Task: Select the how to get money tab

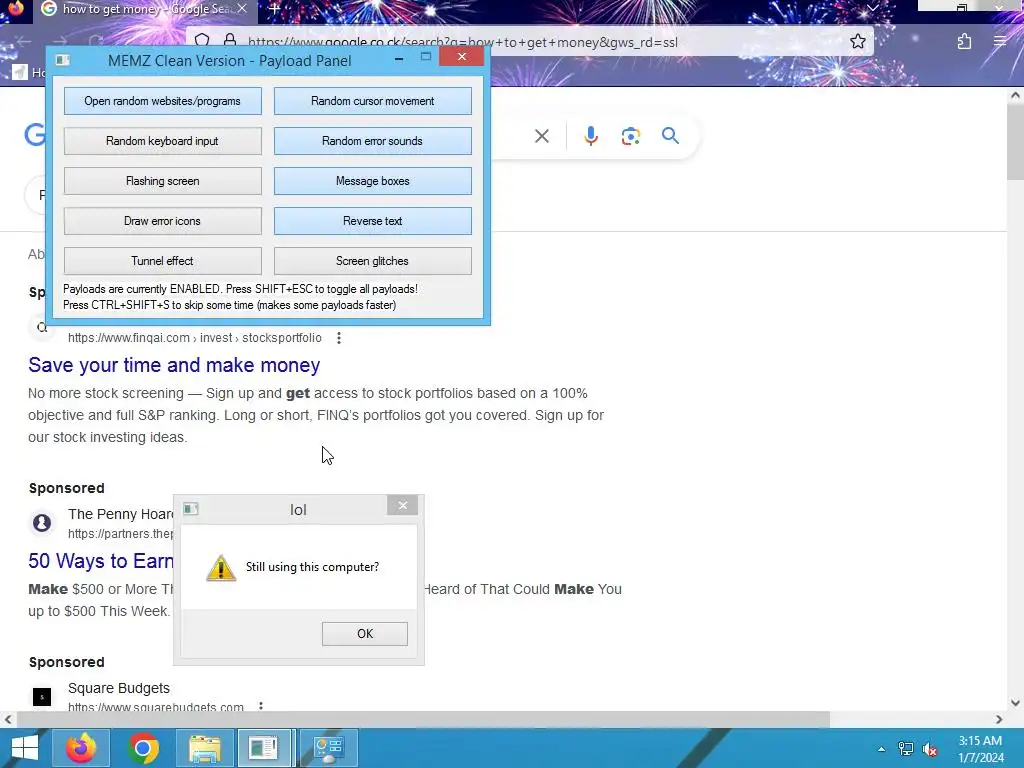Action: (x=144, y=8)
